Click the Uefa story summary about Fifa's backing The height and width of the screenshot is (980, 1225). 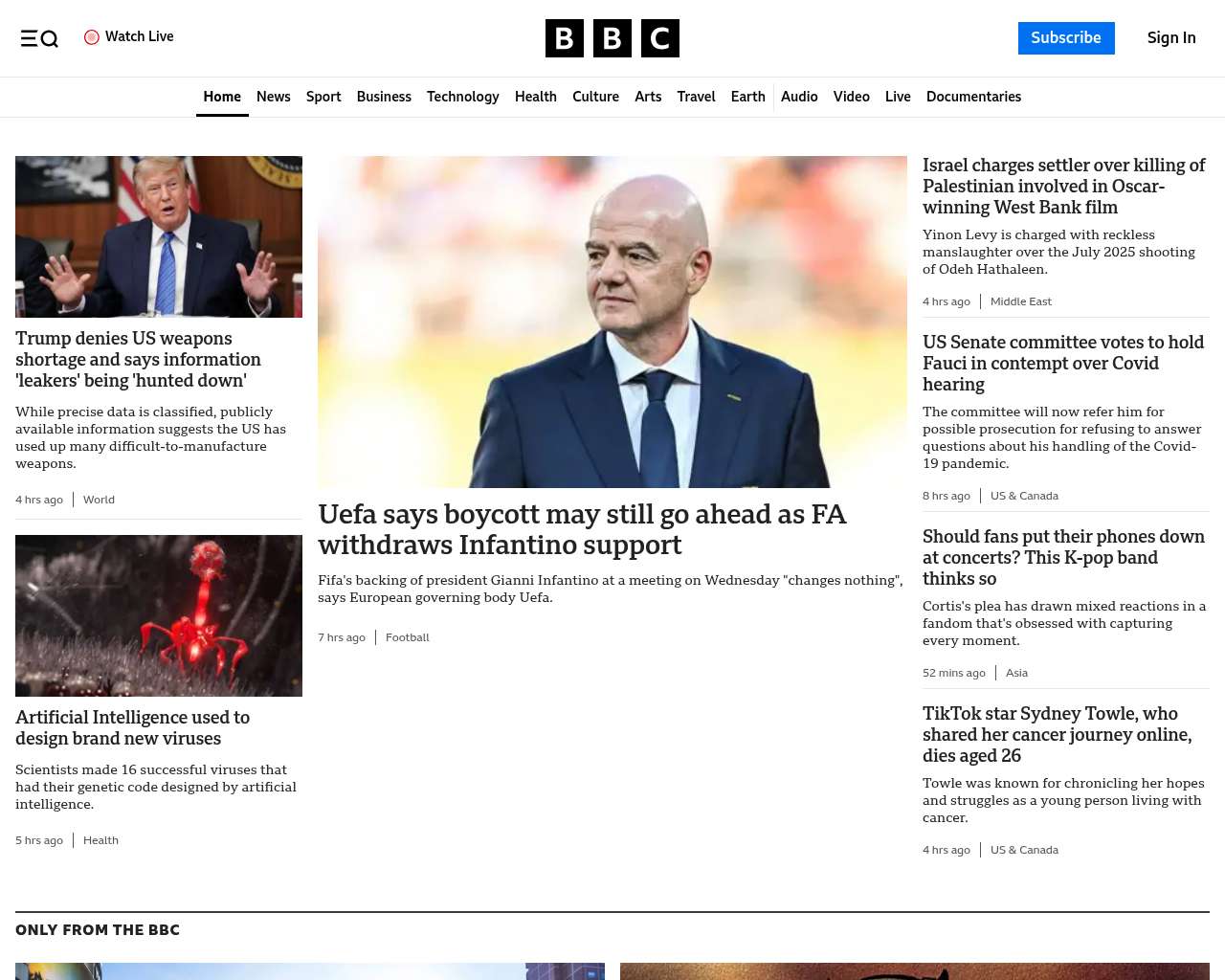click(611, 589)
